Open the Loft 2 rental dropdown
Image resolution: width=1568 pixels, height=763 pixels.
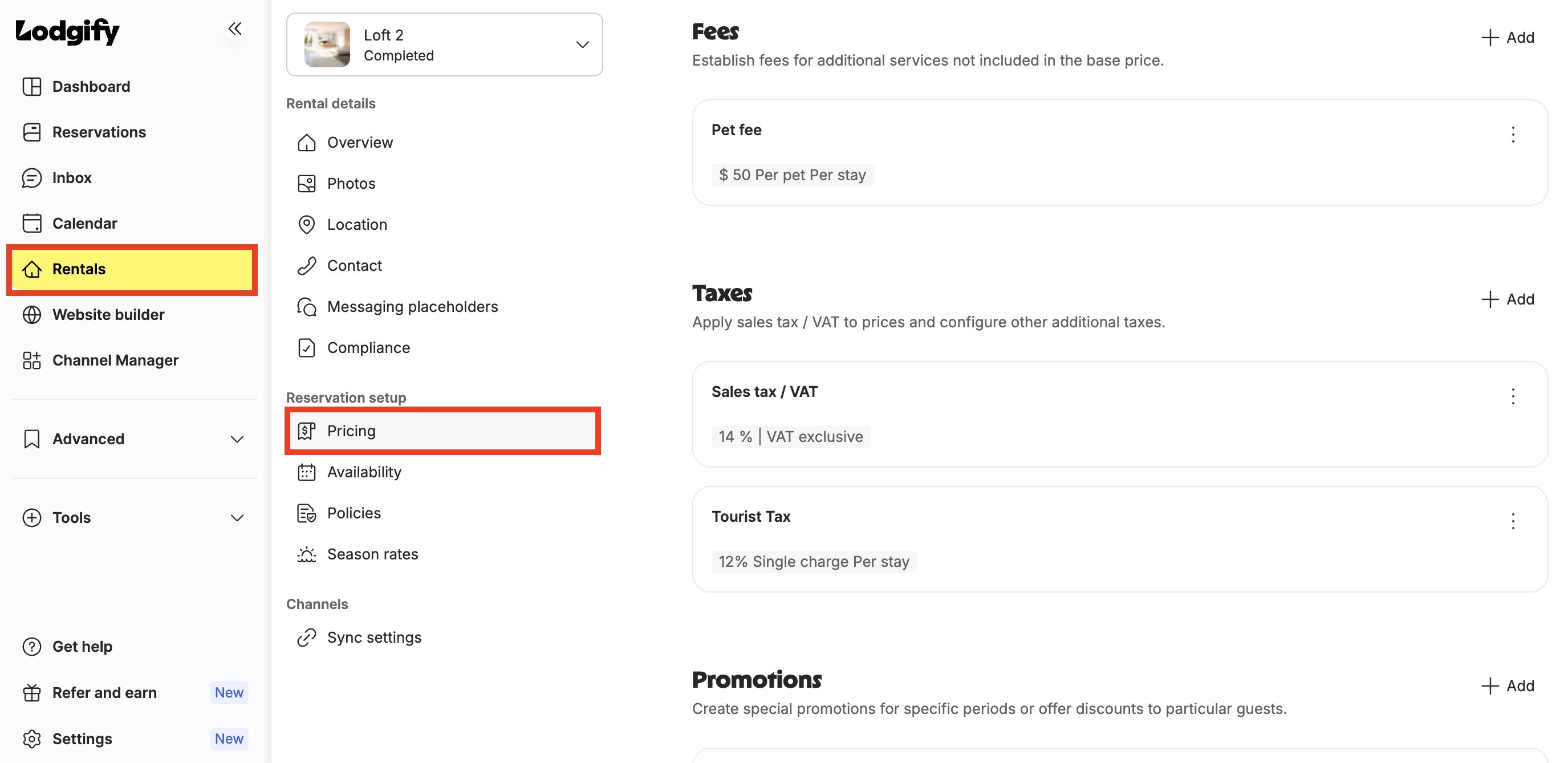(x=444, y=44)
